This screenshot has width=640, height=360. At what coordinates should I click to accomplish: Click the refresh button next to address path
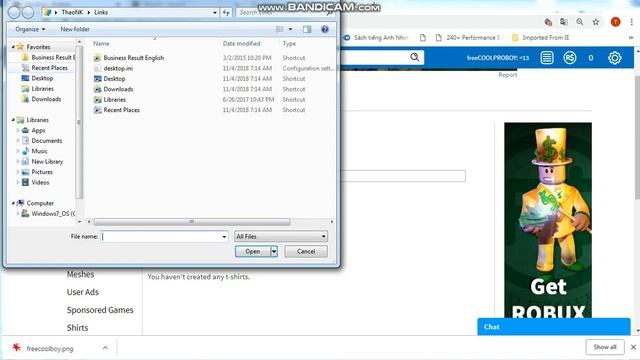[x=226, y=13]
